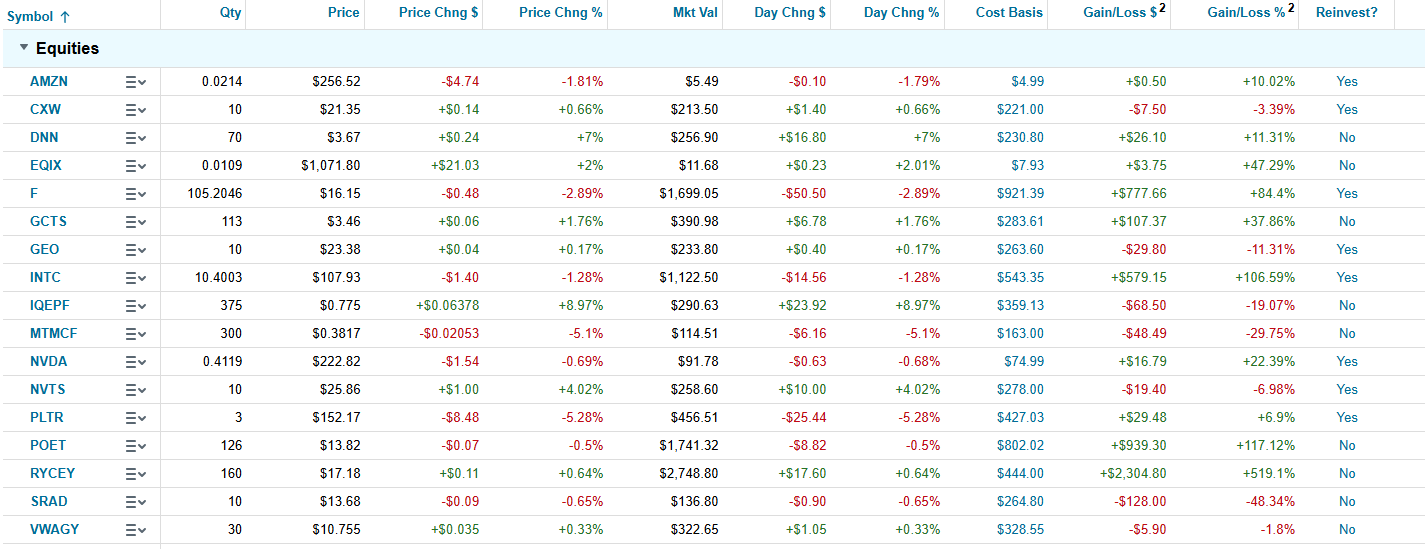The image size is (1425, 549).
Task: Select SRAD gain/loss percent -48.34%
Action: [x=1268, y=502]
